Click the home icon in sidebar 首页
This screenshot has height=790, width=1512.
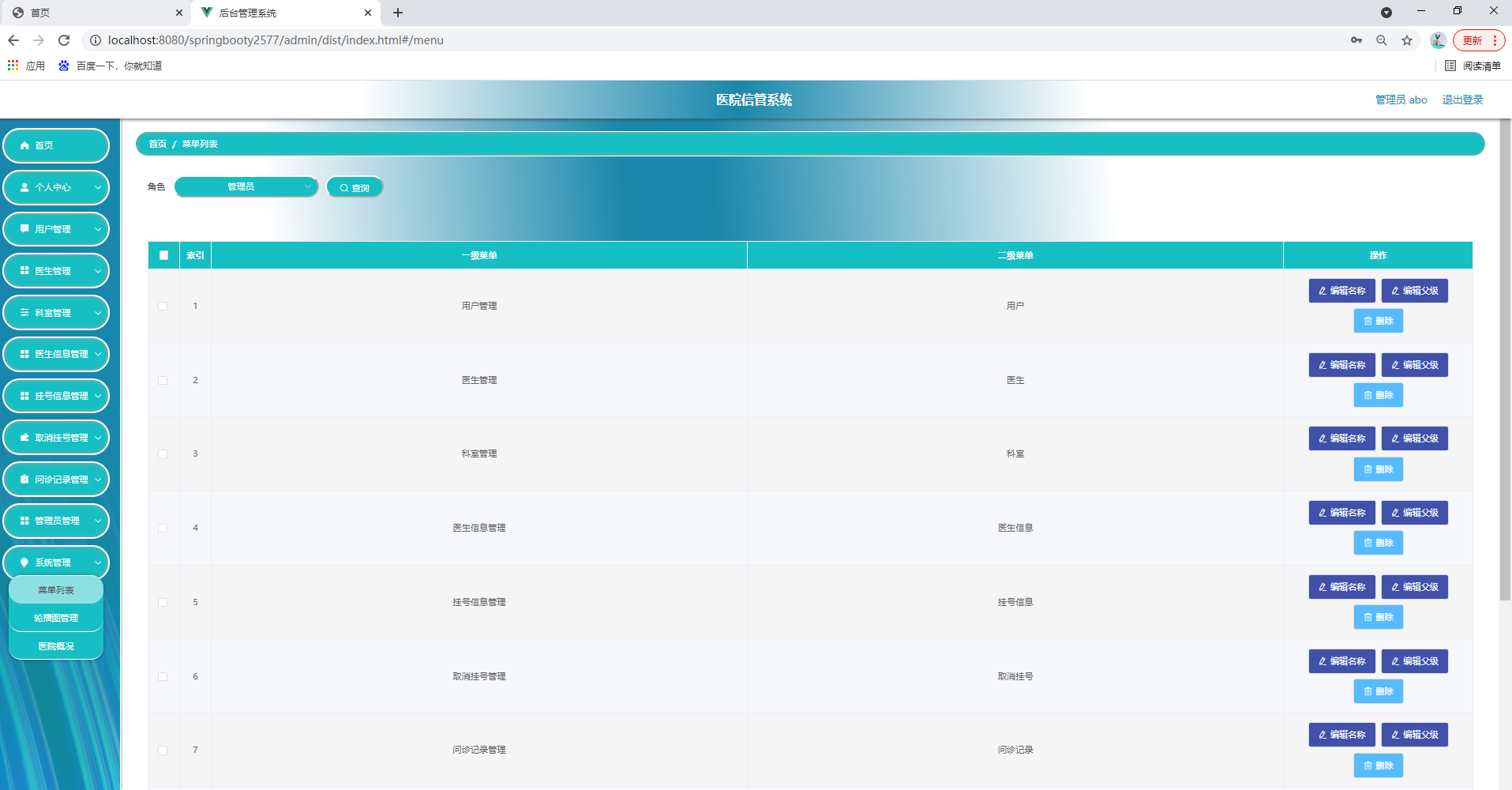click(24, 145)
